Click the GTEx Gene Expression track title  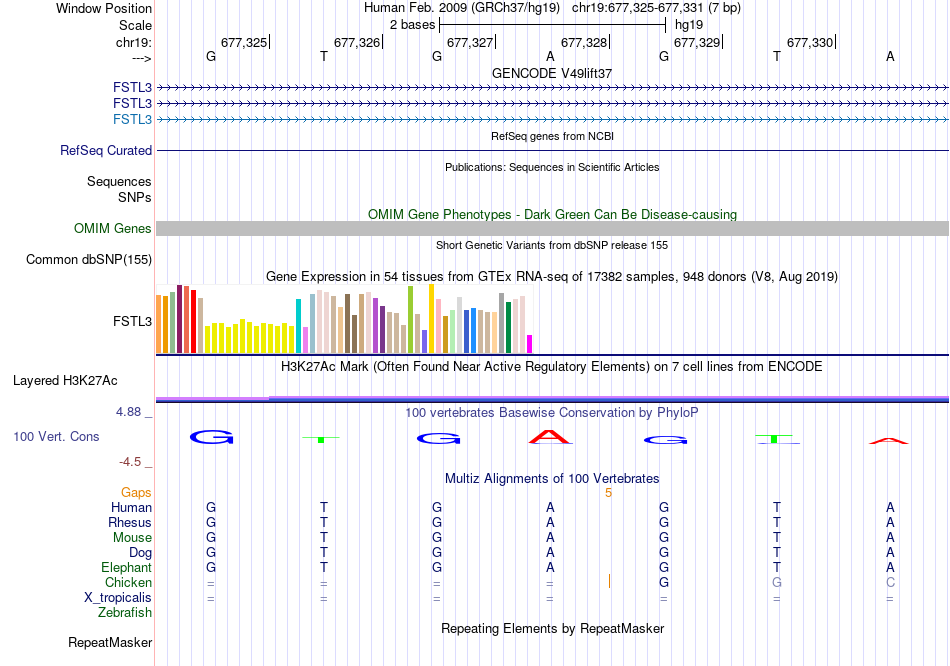click(x=552, y=276)
